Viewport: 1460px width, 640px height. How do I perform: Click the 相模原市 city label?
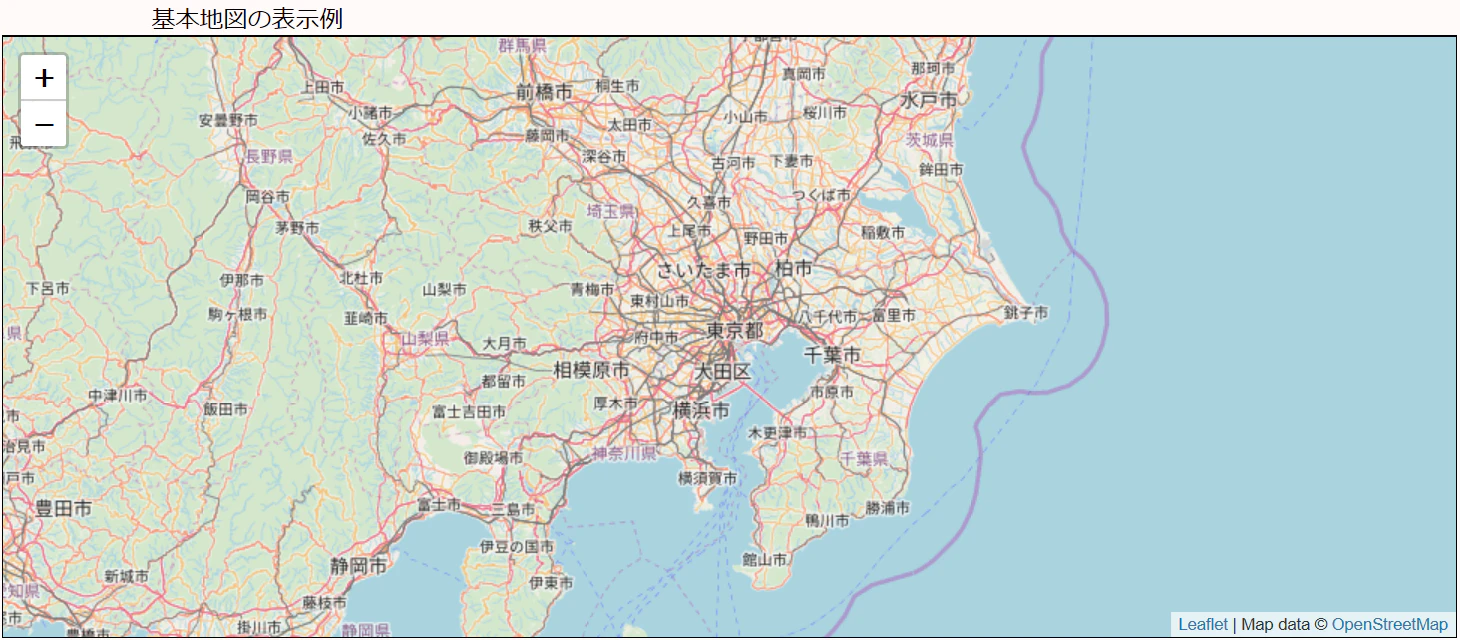[592, 370]
